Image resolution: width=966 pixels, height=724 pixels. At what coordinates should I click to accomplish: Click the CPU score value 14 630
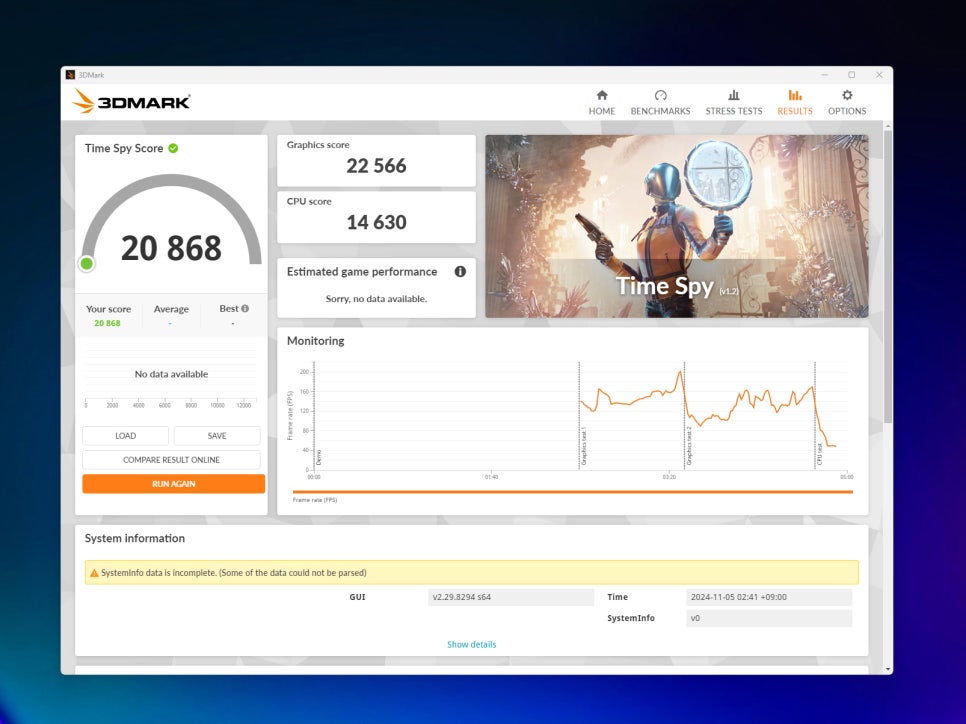point(376,222)
